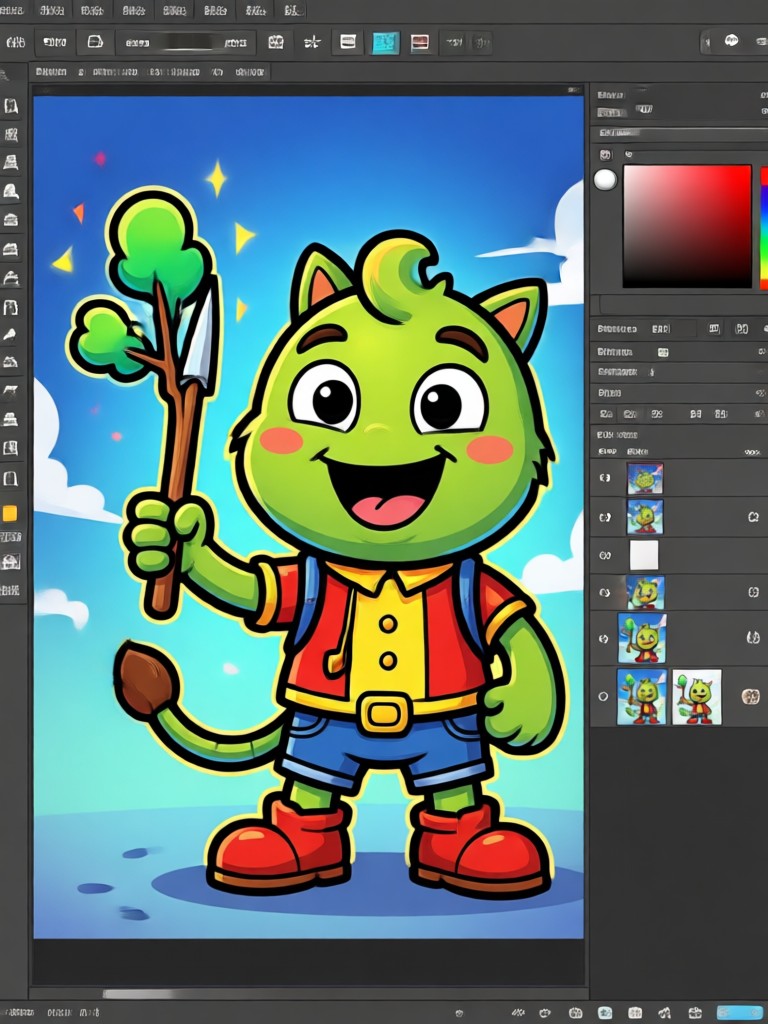Toggle visibility of the bottom masked layer
Screen dimensions: 768x1024
603,696
